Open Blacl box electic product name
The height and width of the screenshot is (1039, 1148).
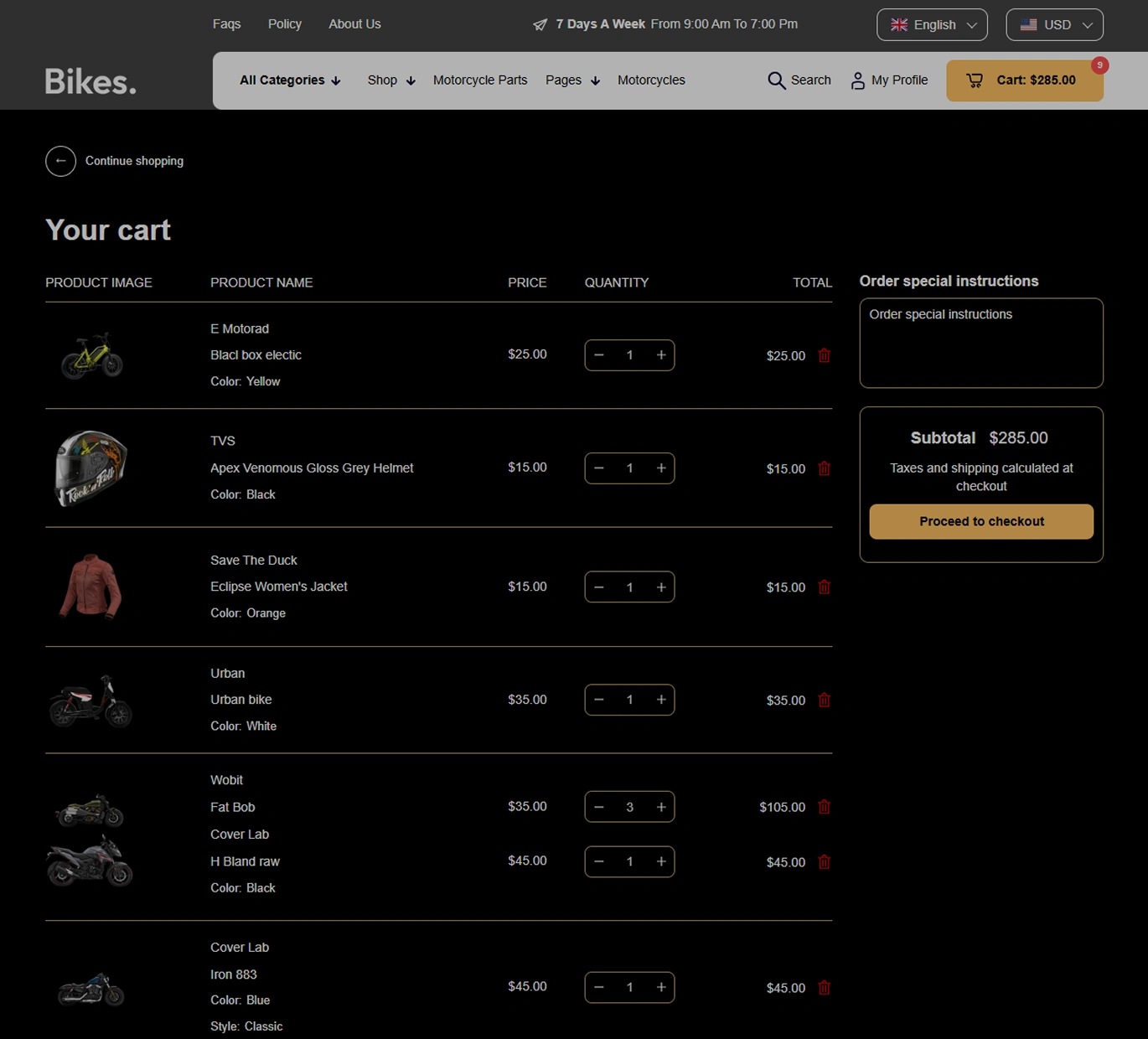click(256, 355)
